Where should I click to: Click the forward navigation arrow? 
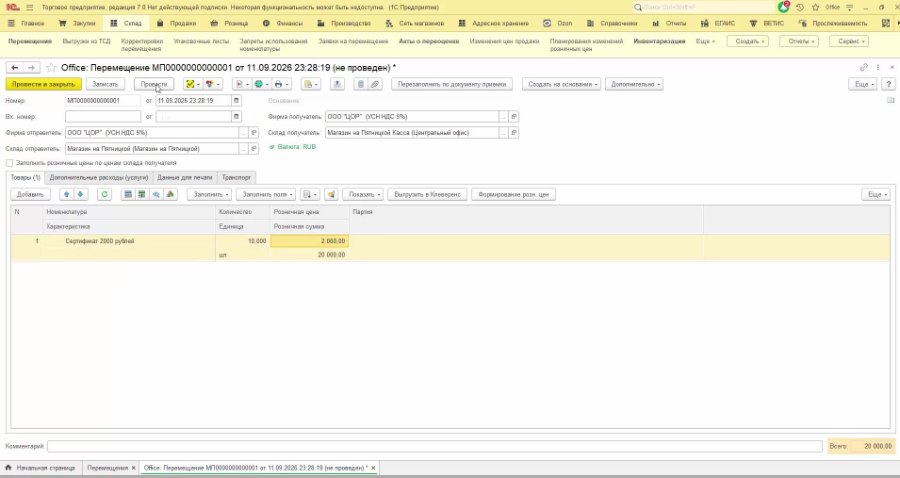[x=32, y=68]
